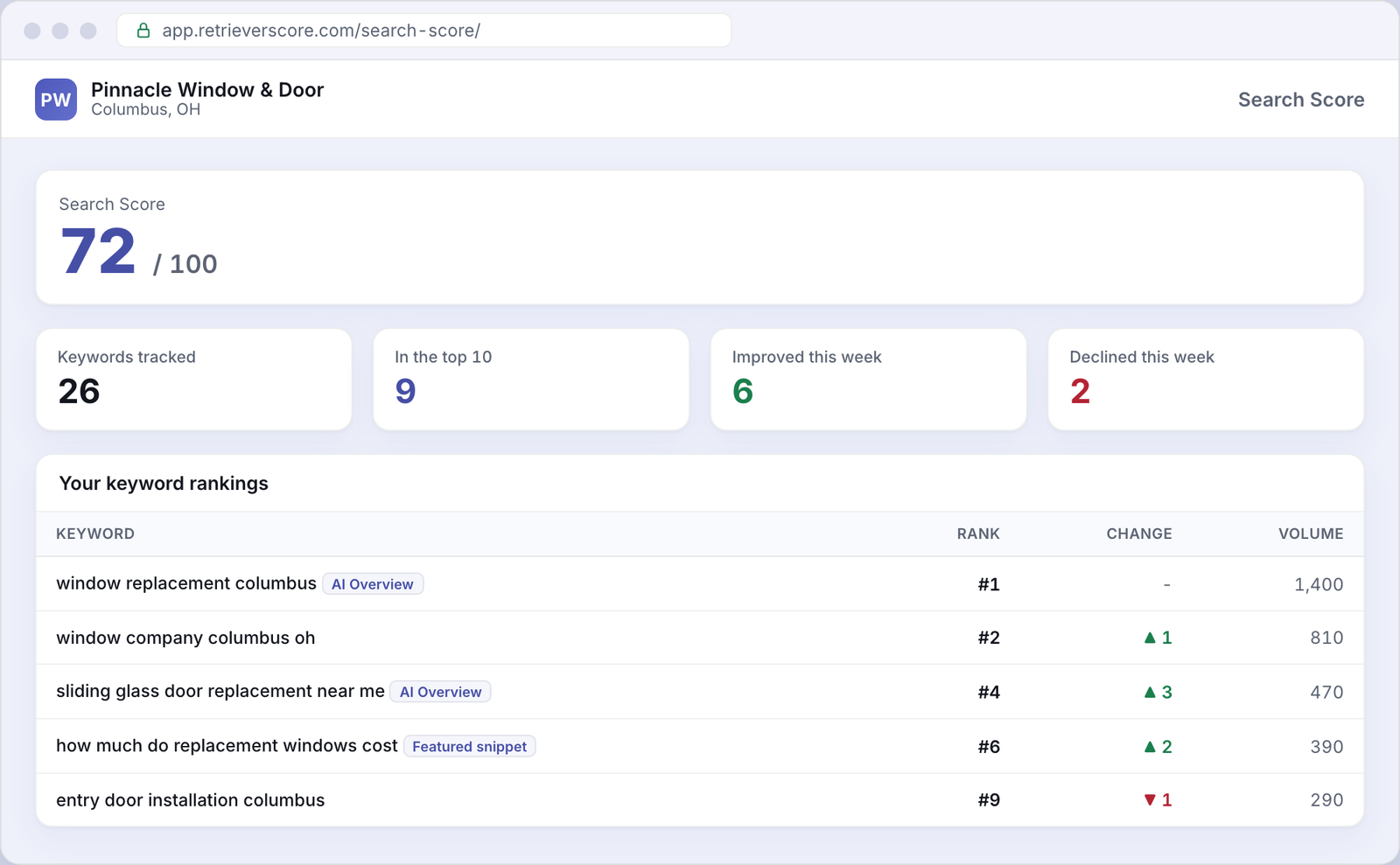1400x865 pixels.
Task: Click the CHANGE column header
Action: tap(1139, 534)
